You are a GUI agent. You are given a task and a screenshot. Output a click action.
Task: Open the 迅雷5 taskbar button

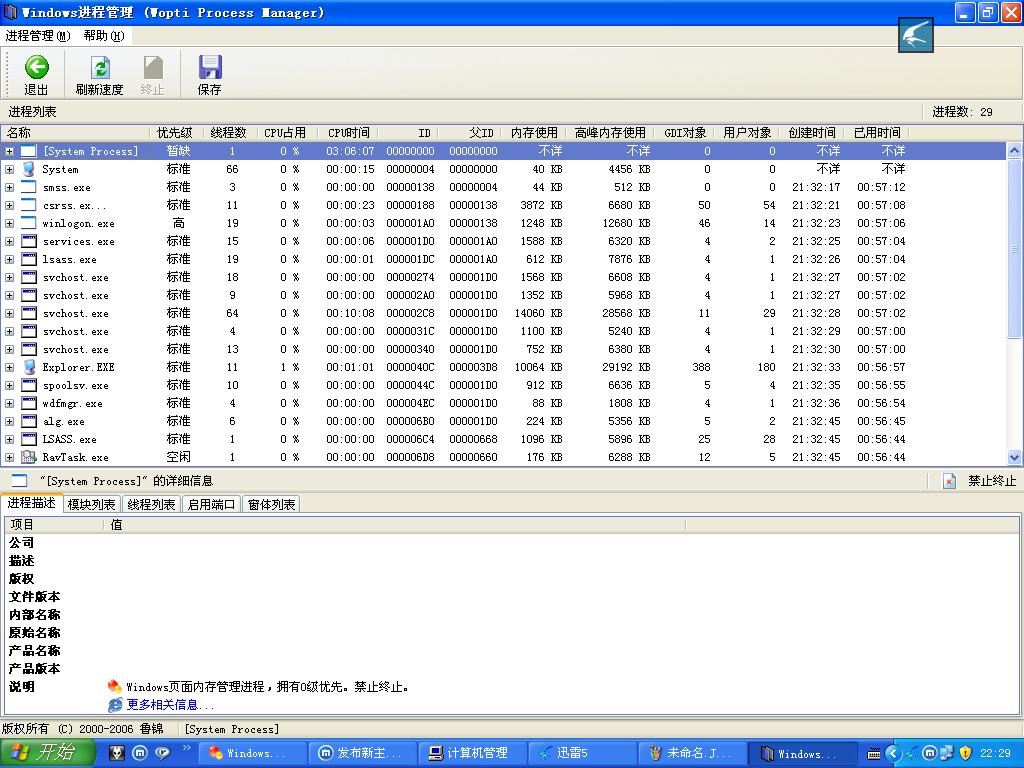[x=581, y=753]
